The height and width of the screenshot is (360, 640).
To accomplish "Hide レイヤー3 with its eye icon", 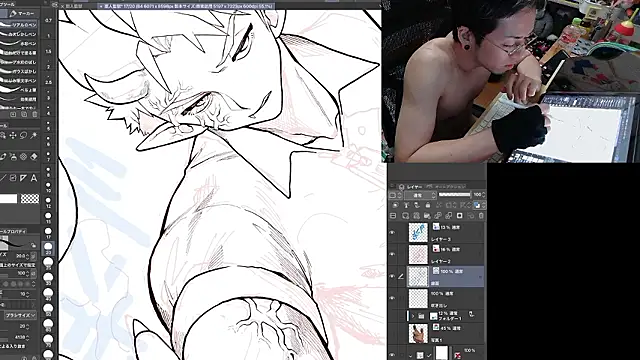I will coord(392,233).
